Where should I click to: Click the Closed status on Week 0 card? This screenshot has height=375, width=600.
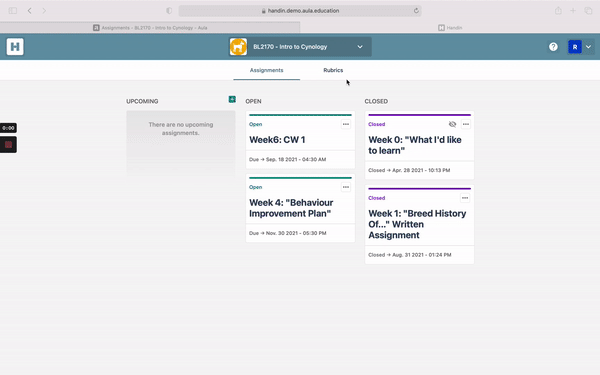[x=377, y=124]
